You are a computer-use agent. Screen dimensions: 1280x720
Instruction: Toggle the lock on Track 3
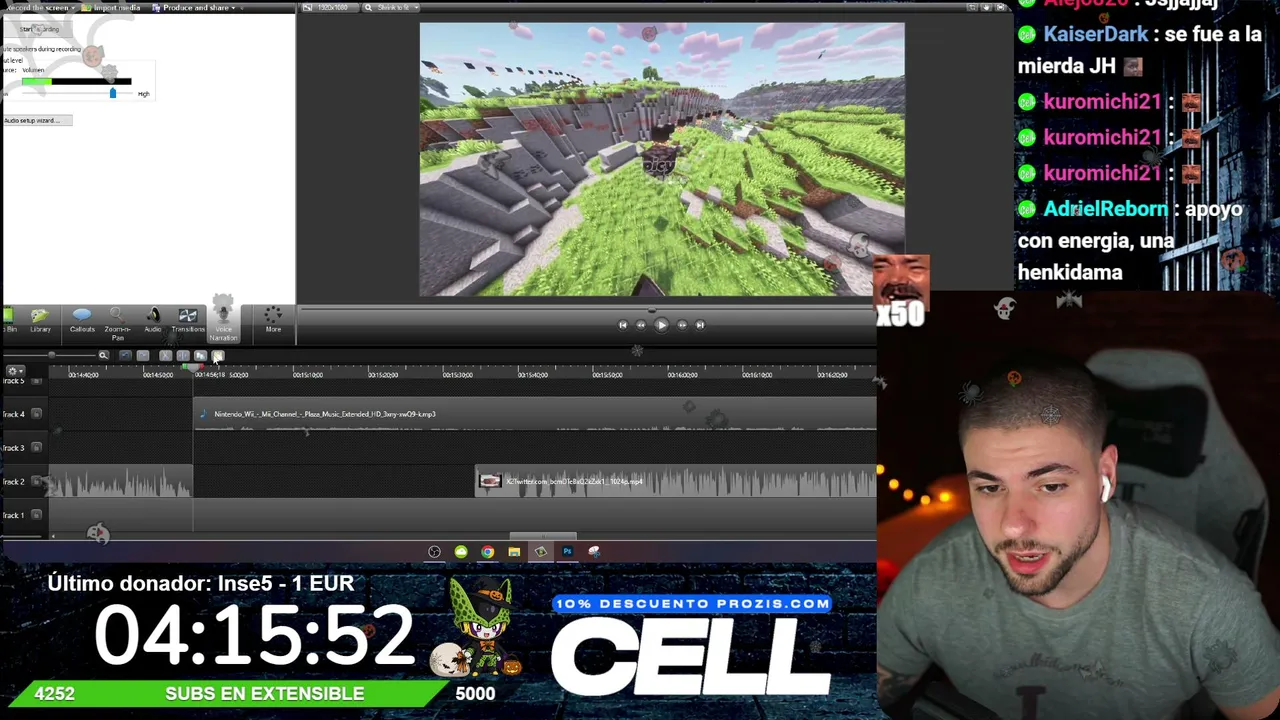(37, 448)
